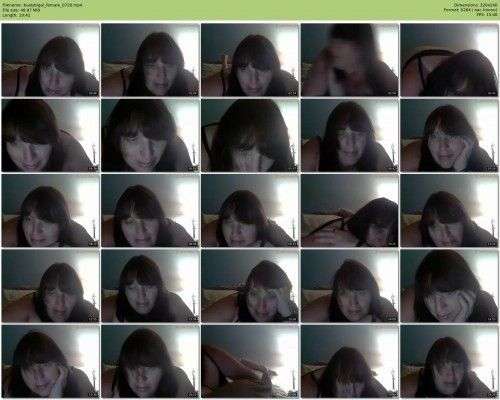The height and width of the screenshot is (400, 500).
Task: Open the third-row thumbnail with head turned down
Action: click(x=350, y=211)
